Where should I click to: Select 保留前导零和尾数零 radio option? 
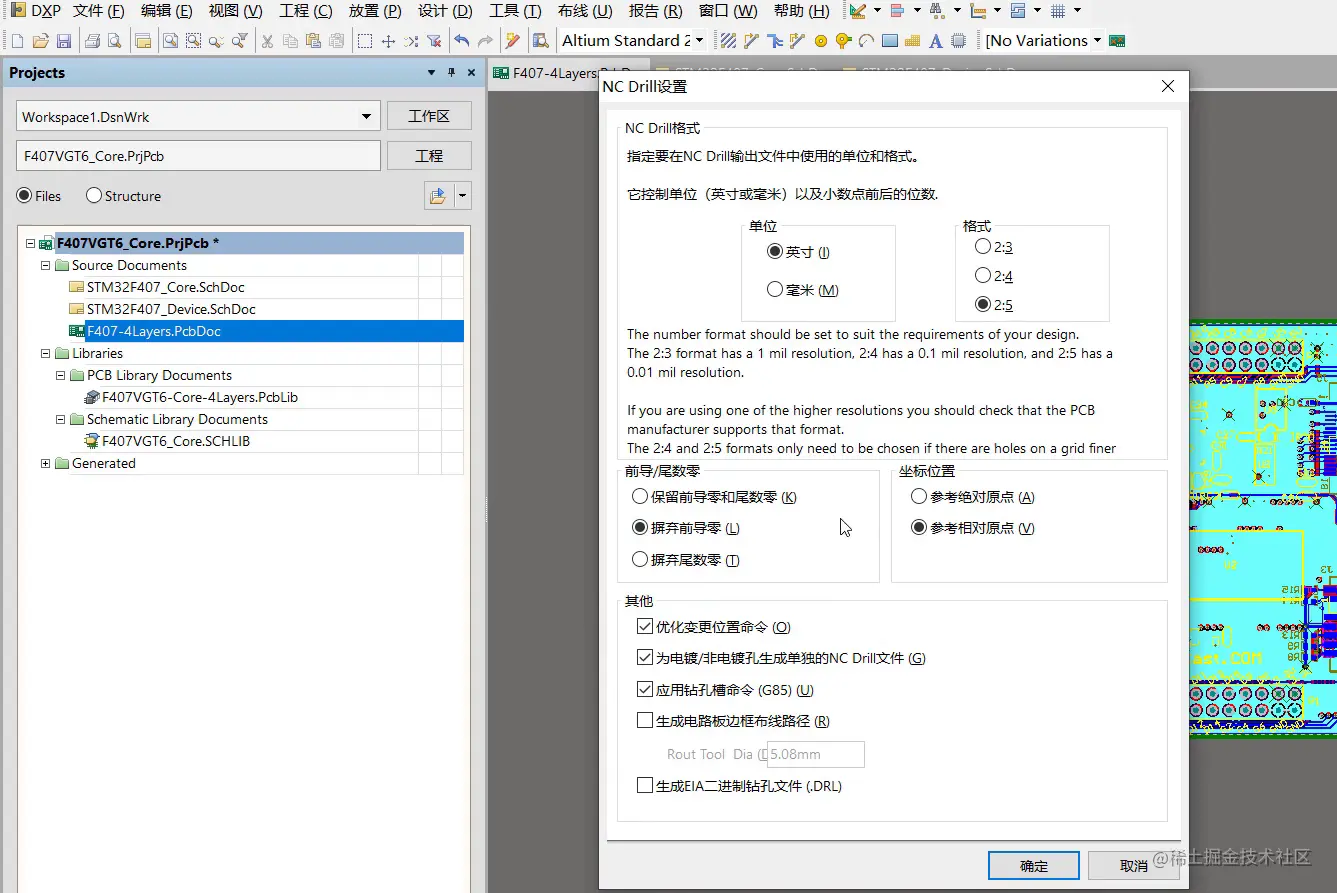coord(640,497)
